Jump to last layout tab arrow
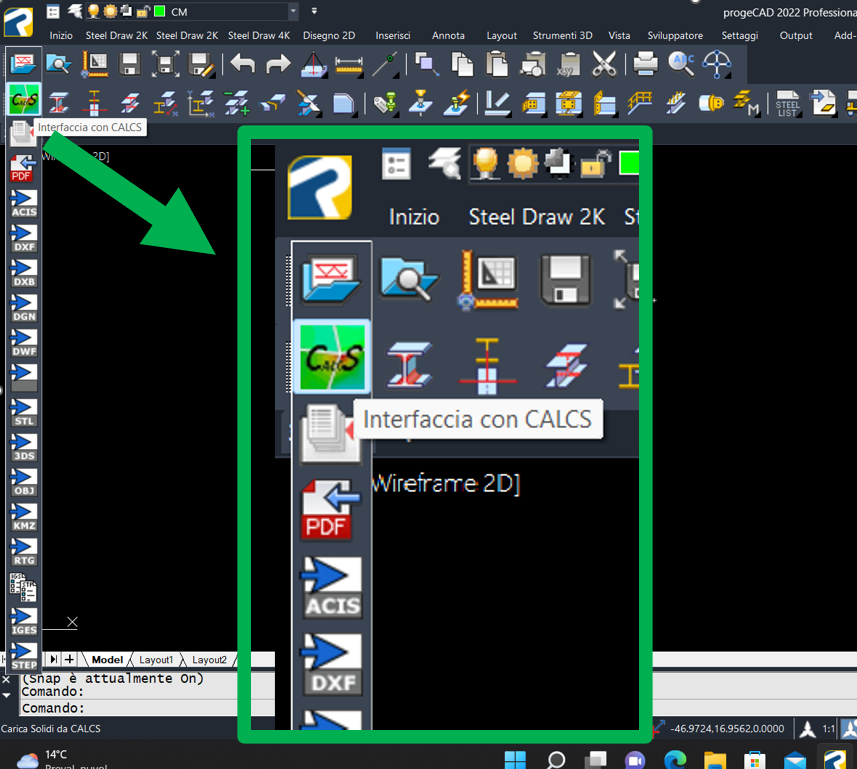 click(x=54, y=659)
